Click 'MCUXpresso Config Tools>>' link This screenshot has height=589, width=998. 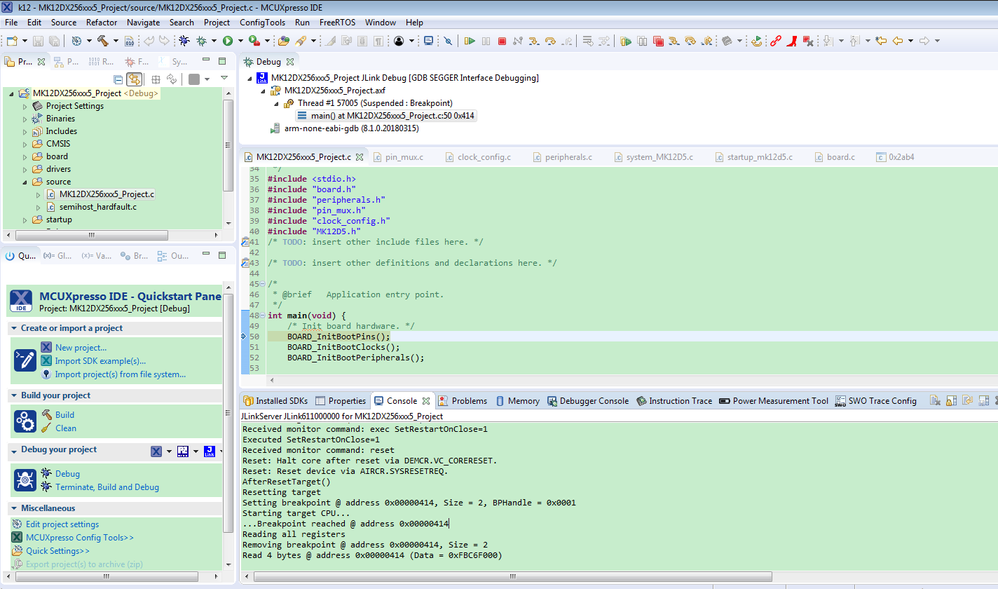coord(80,537)
